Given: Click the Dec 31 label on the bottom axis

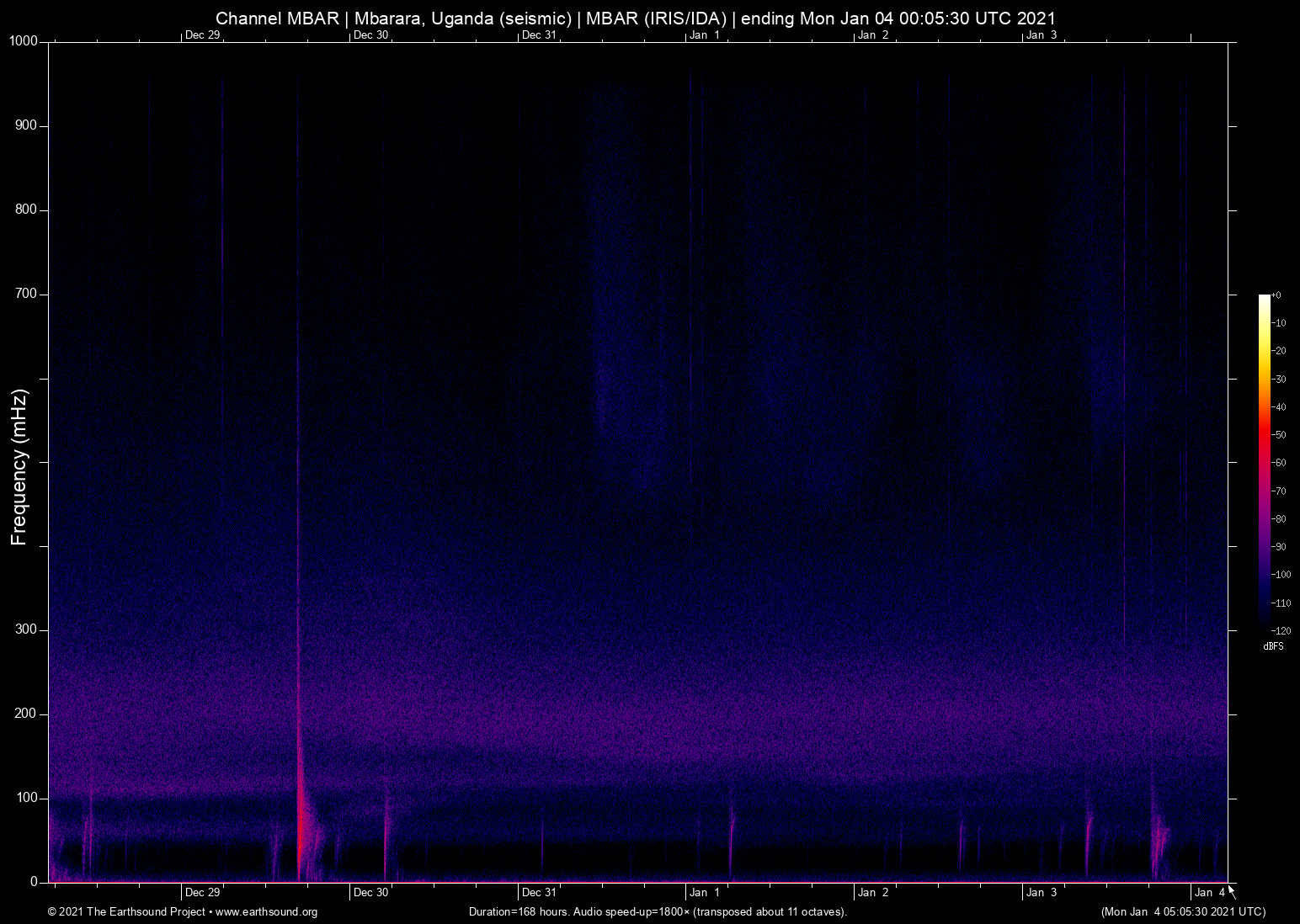Looking at the screenshot, I should pyautogui.click(x=539, y=892).
